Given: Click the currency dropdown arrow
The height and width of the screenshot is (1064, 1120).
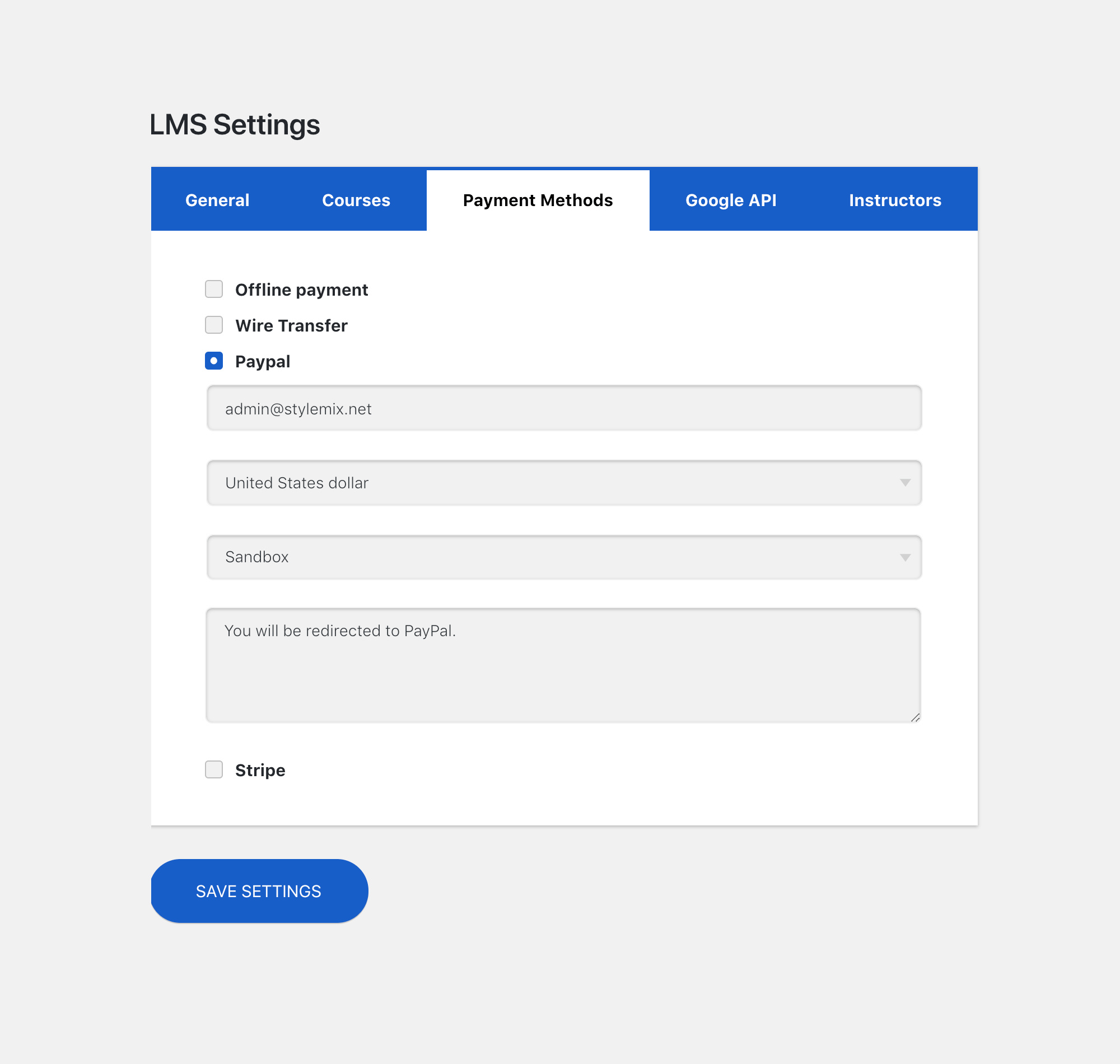Looking at the screenshot, I should tap(905, 483).
